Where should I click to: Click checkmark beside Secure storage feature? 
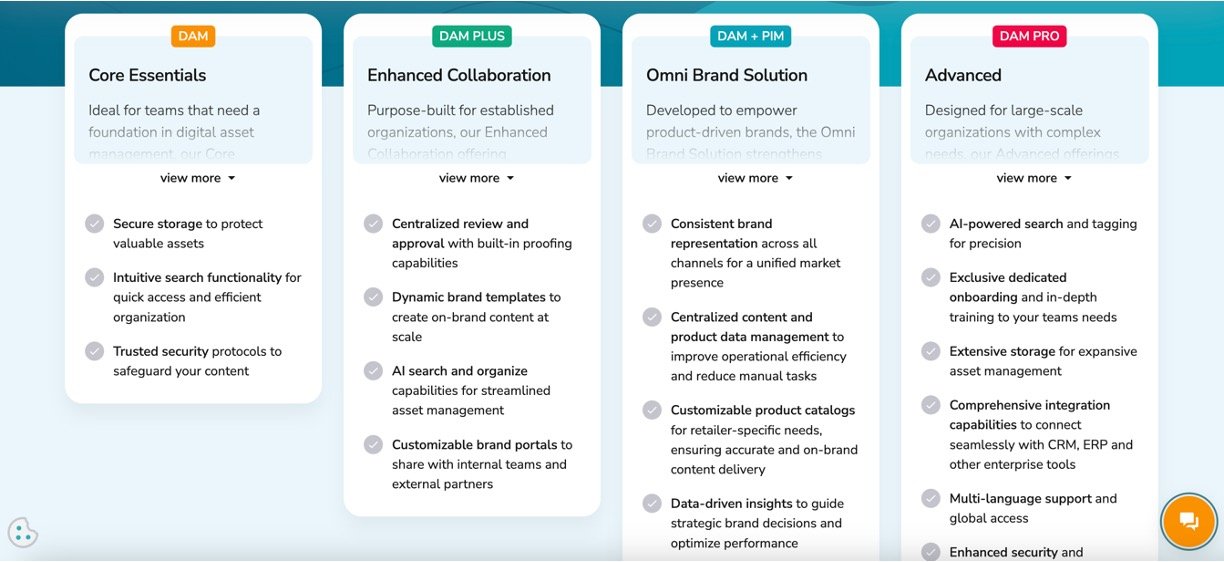95,224
